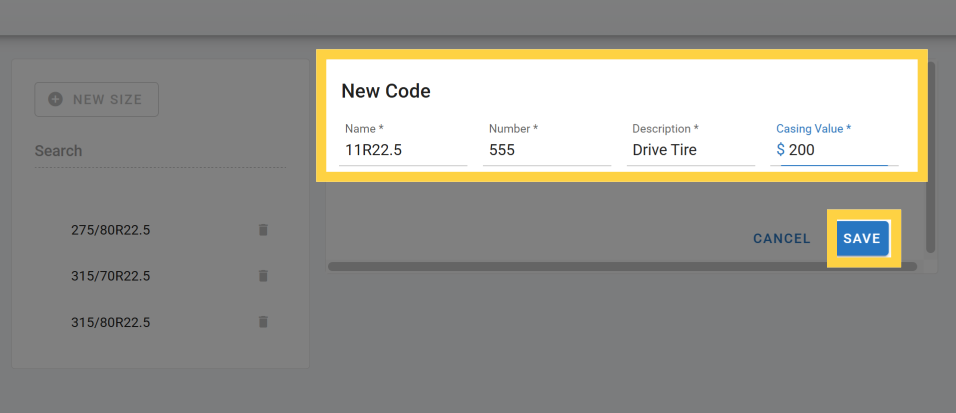Image resolution: width=956 pixels, height=413 pixels.
Task: Click the horizontal scrollbar under the form
Action: (x=620, y=267)
